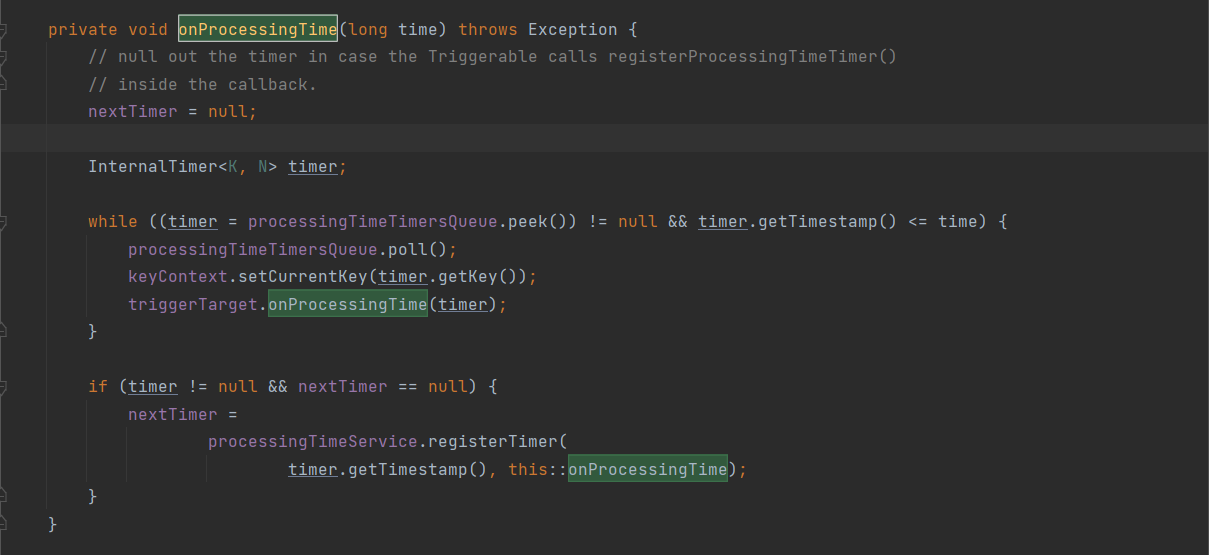1209x555 pixels.
Task: Click the 'long' parameter type keyword
Action: 368,29
